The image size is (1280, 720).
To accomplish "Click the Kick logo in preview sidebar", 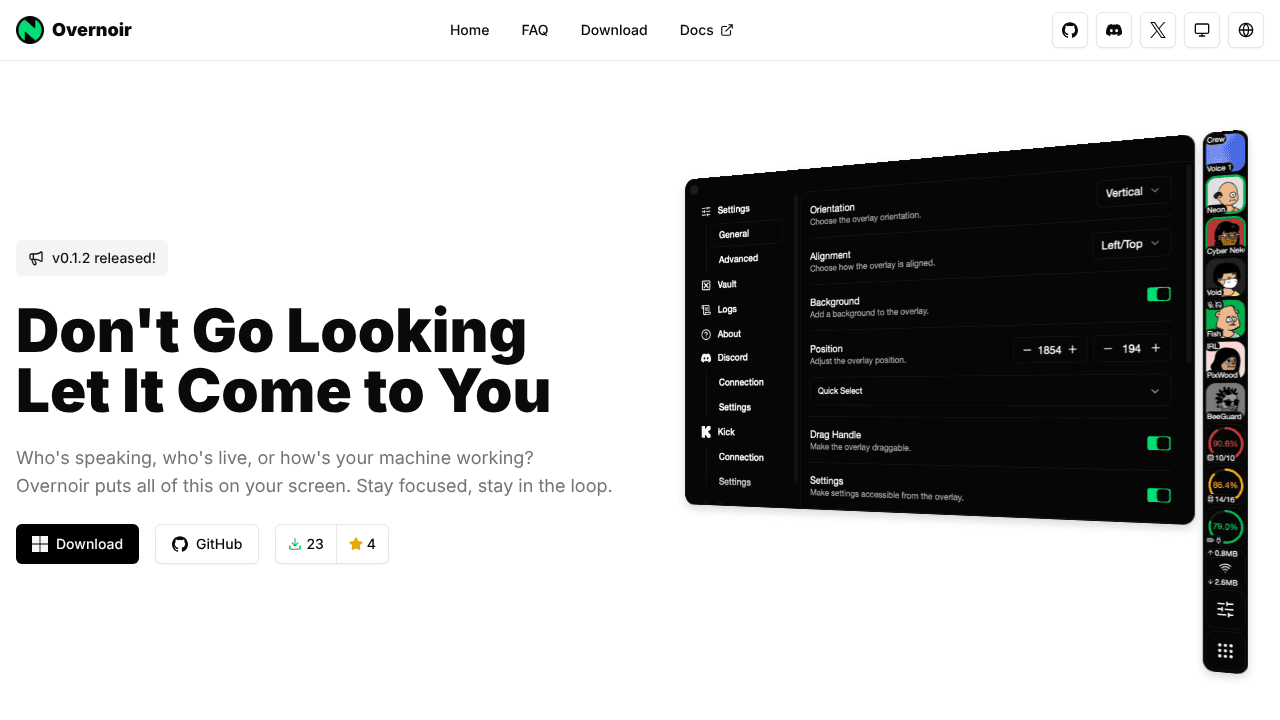I will [x=706, y=432].
